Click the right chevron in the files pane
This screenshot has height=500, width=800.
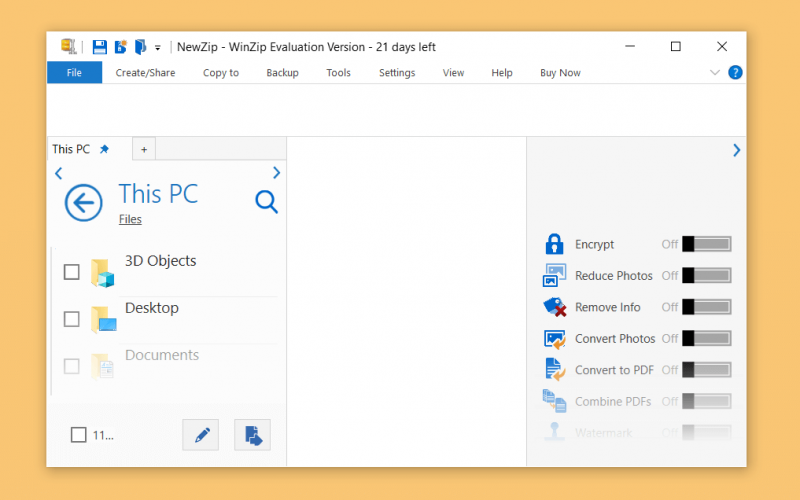(x=277, y=172)
